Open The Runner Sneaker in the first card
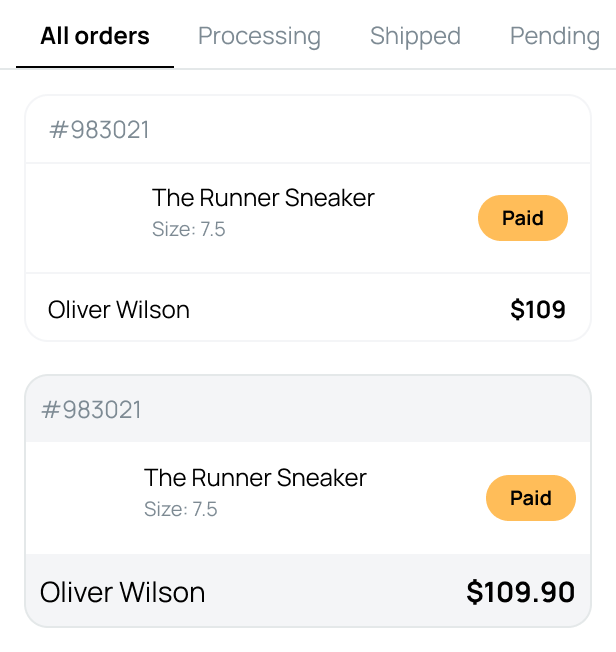 tap(263, 198)
